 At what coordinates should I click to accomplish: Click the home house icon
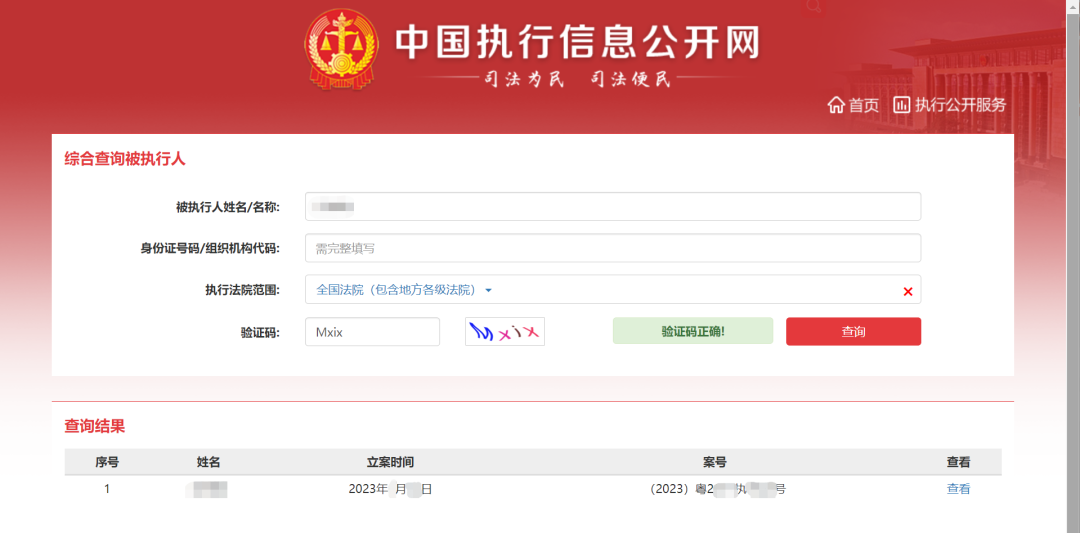pos(836,105)
